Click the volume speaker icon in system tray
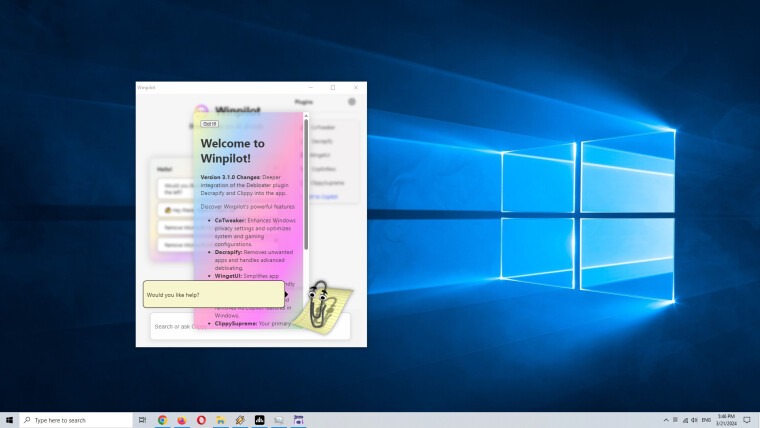Image resolution: width=760 pixels, height=428 pixels. [x=693, y=420]
